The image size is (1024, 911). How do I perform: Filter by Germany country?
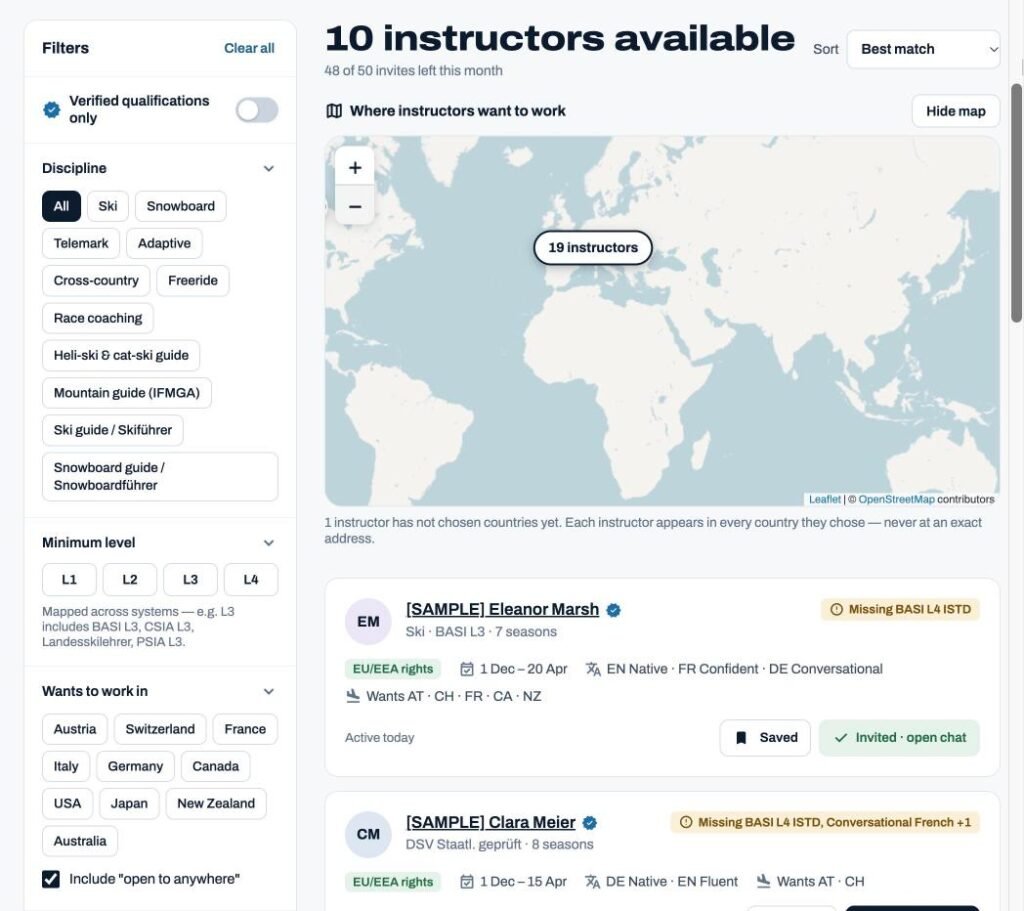coord(135,767)
